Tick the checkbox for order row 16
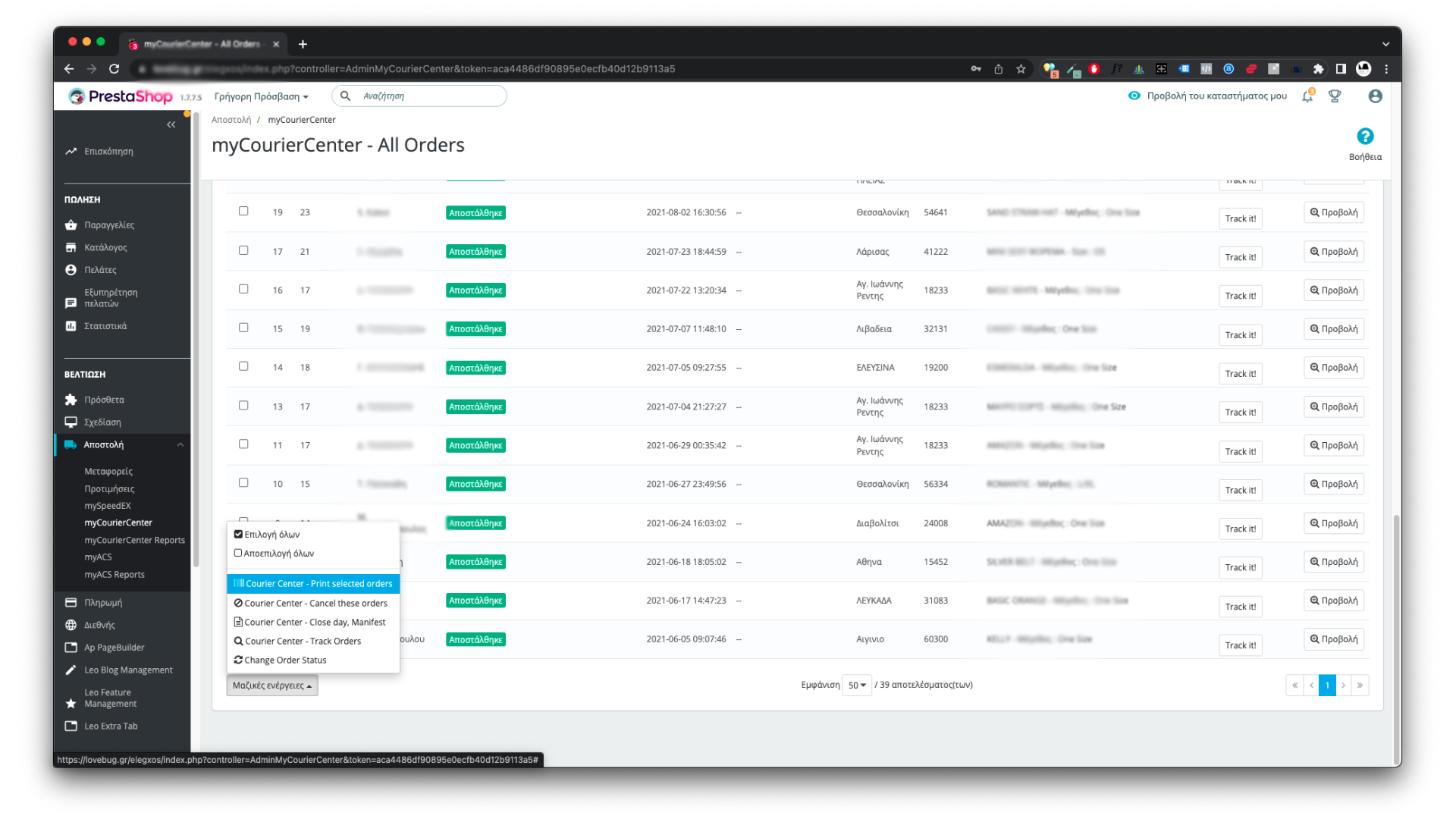1456x819 pixels. click(243, 289)
